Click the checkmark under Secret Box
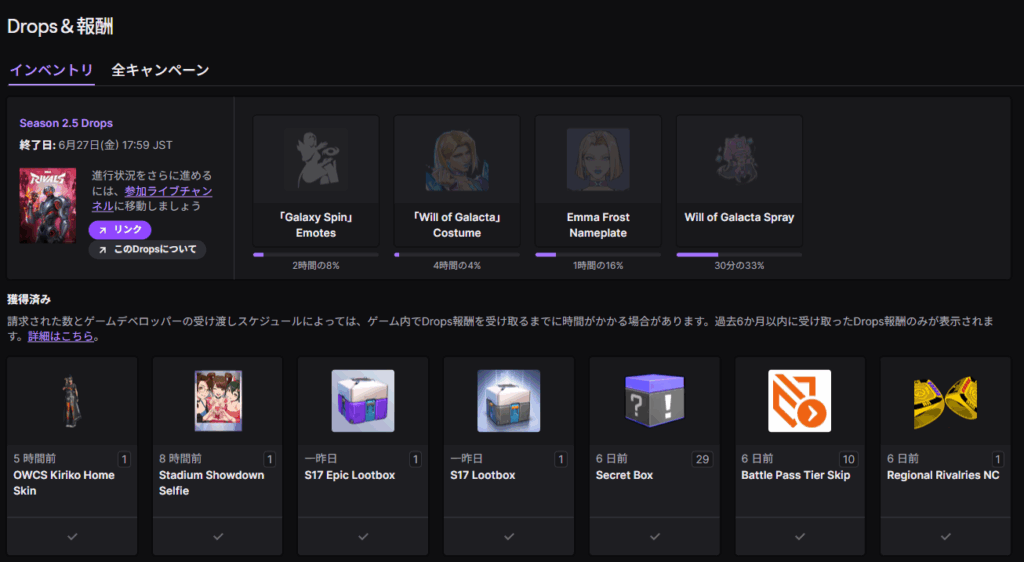 654,537
